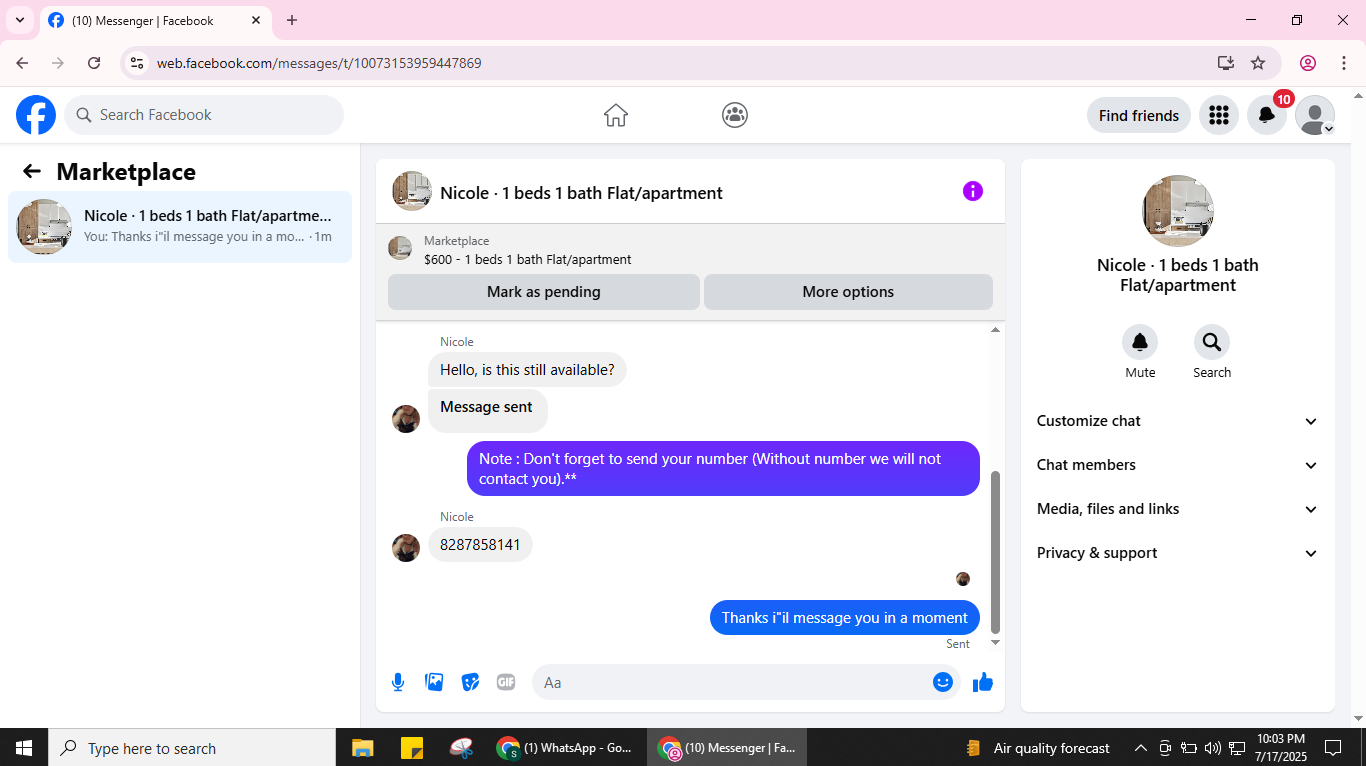1366x766 pixels.
Task: Attach a file using the photo icon
Action: coord(434,682)
